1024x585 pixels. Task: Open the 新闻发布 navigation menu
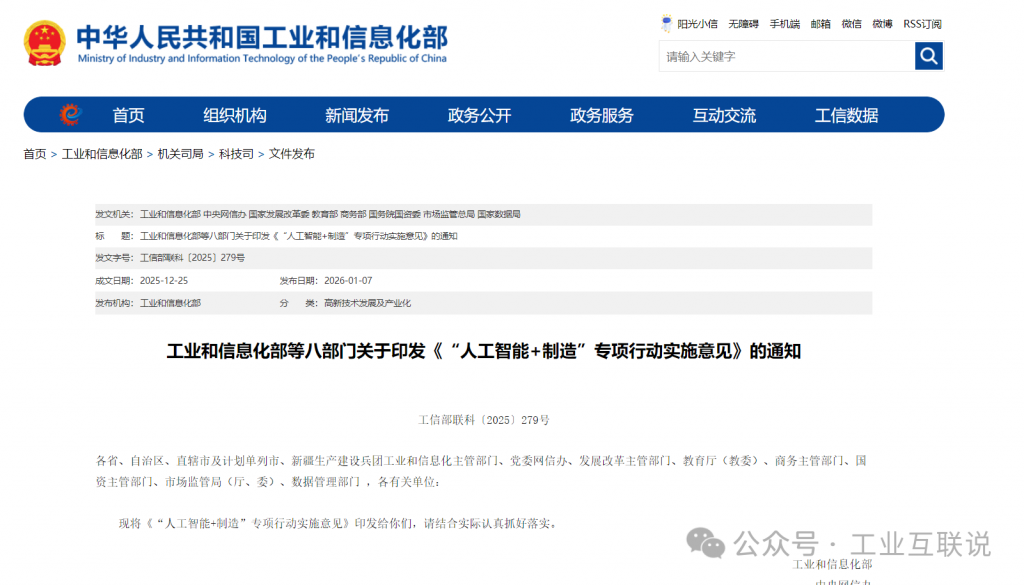pyautogui.click(x=357, y=115)
